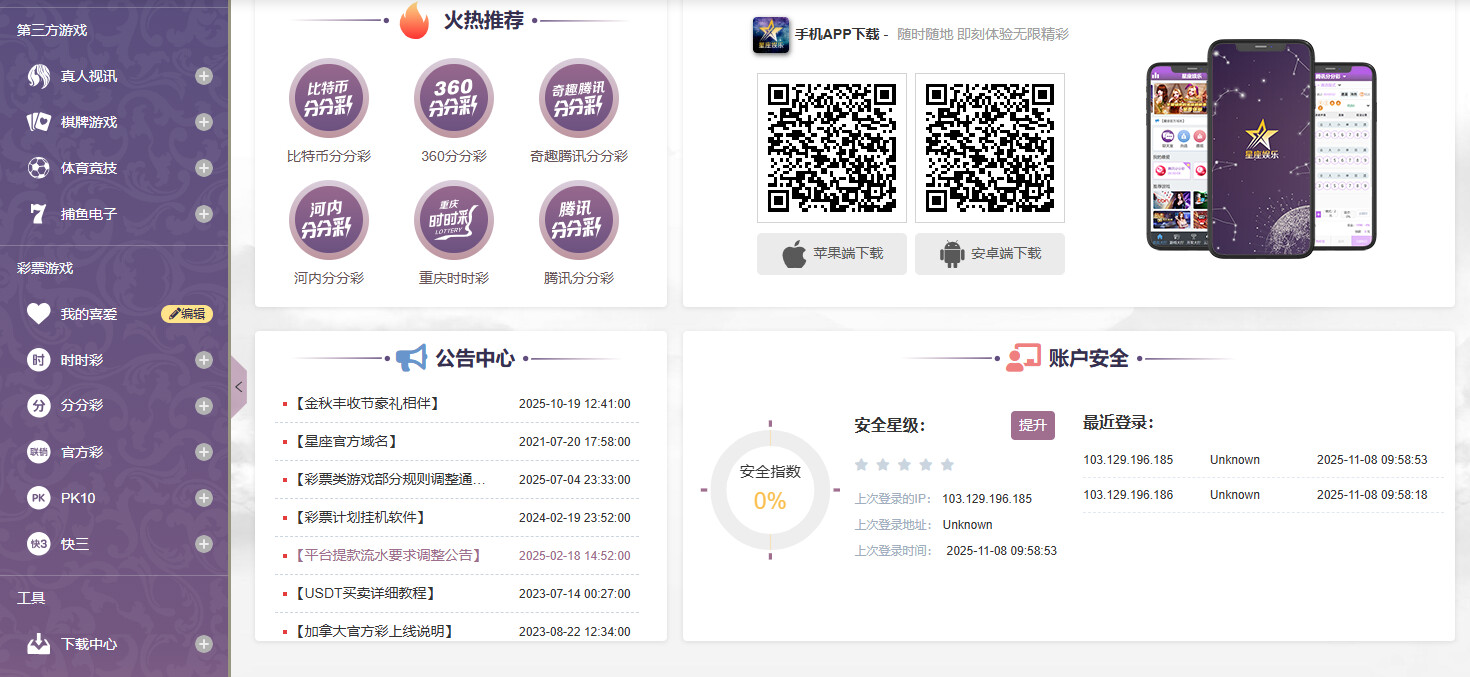Click the 安全指数 circular progress gauge

click(x=770, y=490)
